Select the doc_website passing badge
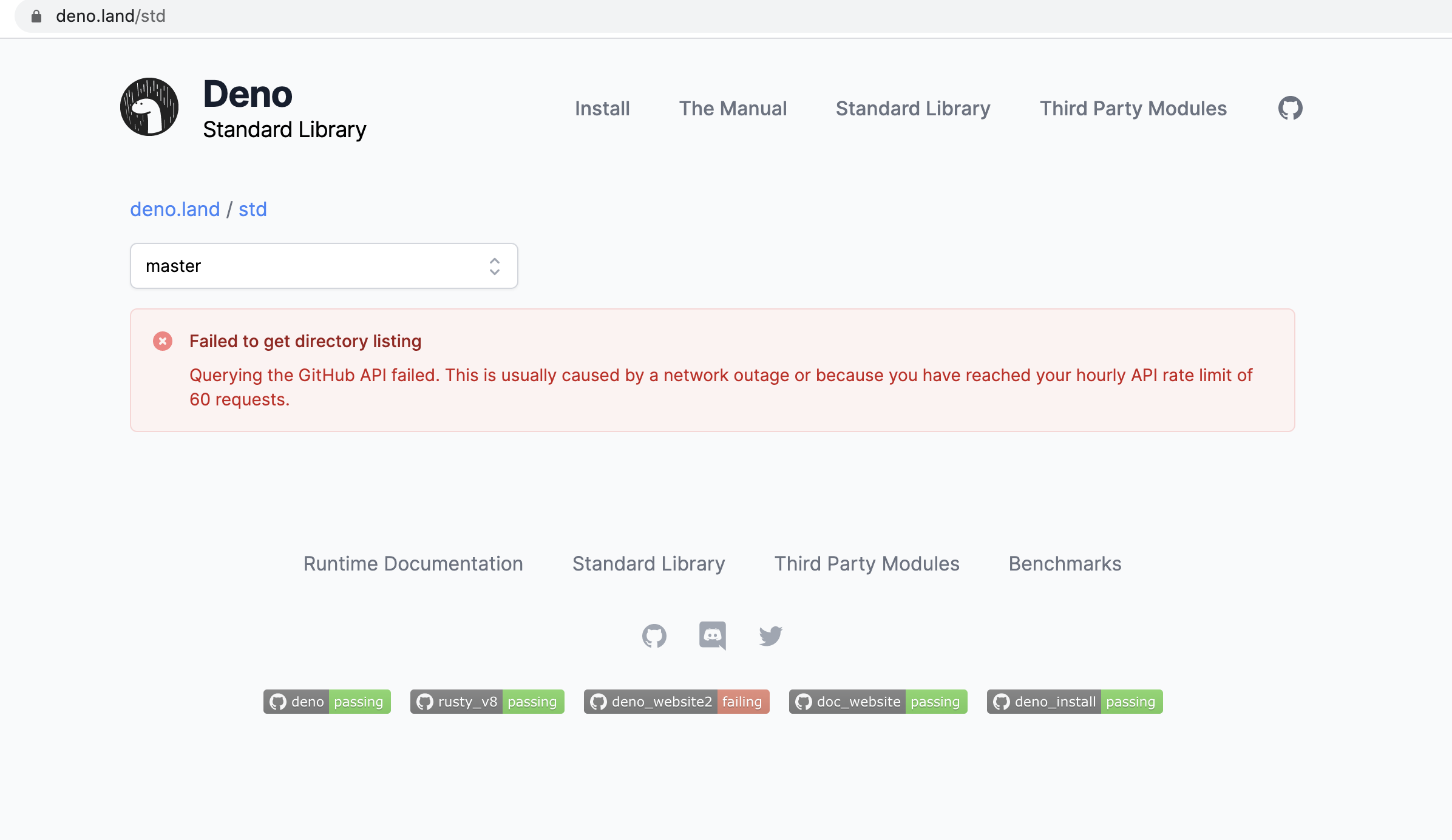The height and width of the screenshot is (840, 1452). tap(877, 702)
